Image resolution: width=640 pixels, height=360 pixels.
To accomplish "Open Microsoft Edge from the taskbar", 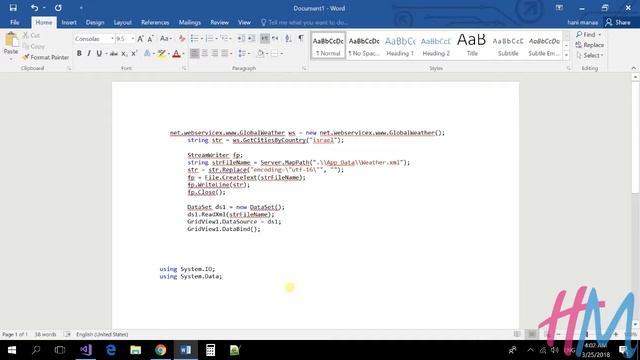I will [111, 350].
